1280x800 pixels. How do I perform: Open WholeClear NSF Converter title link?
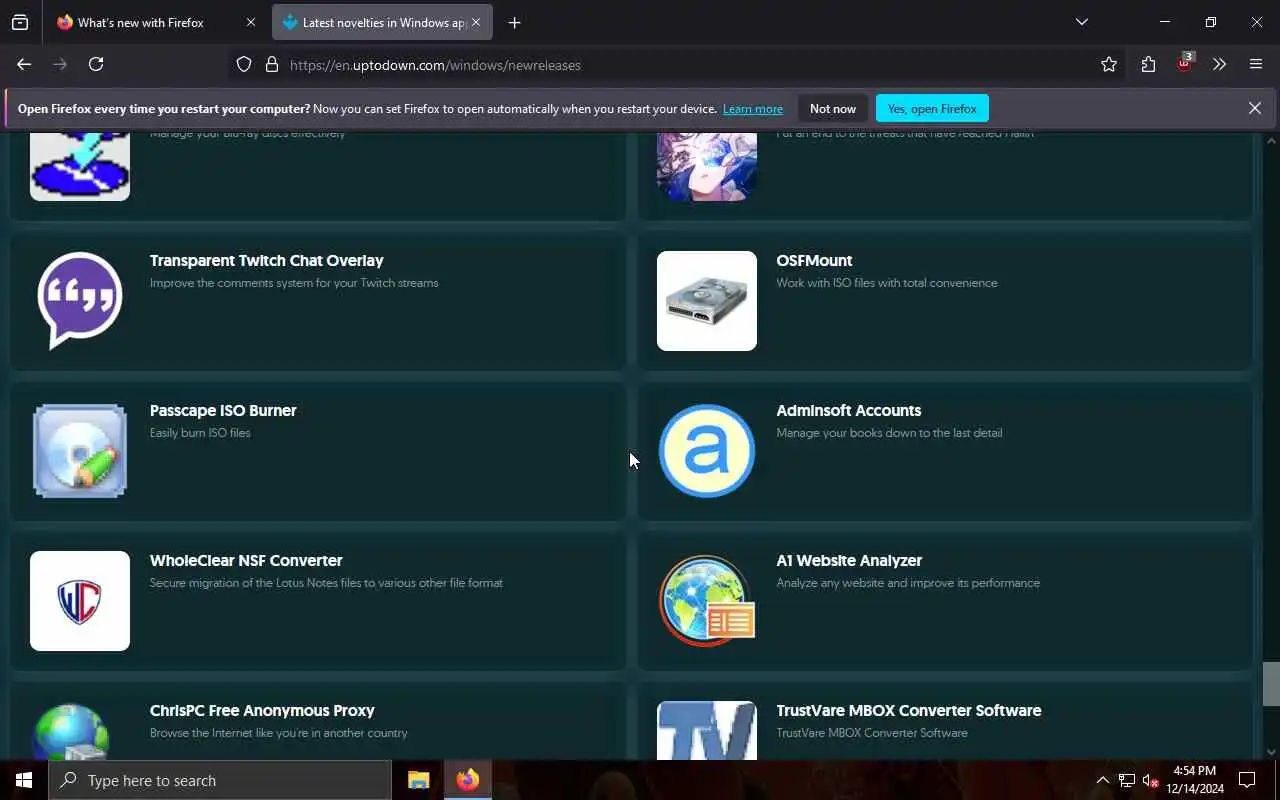[246, 561]
